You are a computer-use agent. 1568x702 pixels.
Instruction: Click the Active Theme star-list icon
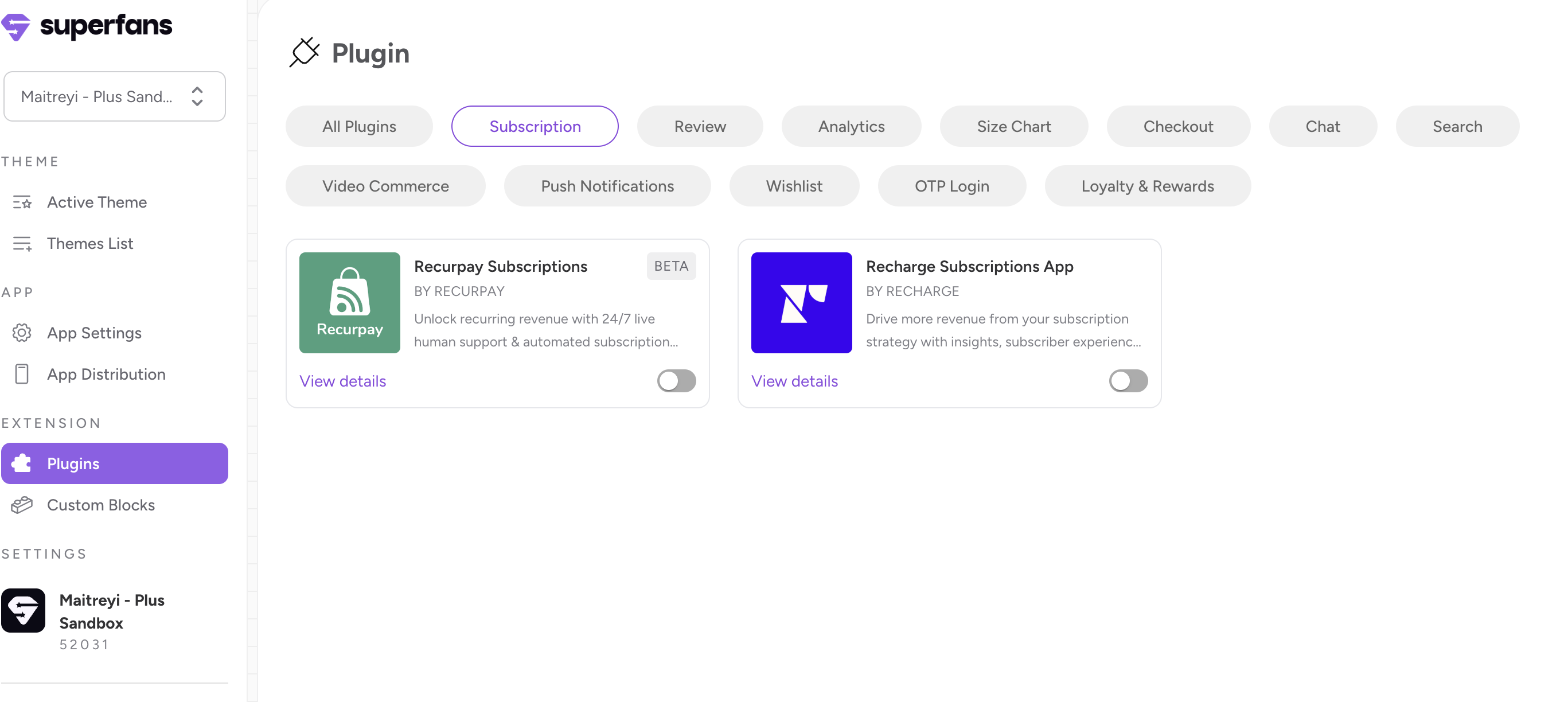tap(22, 202)
